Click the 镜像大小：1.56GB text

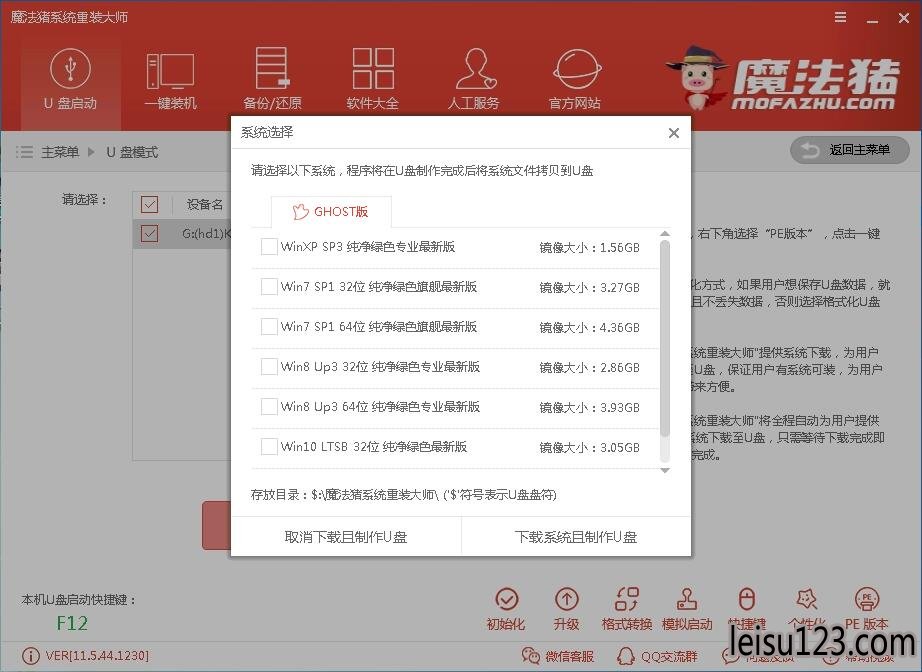[x=589, y=248]
